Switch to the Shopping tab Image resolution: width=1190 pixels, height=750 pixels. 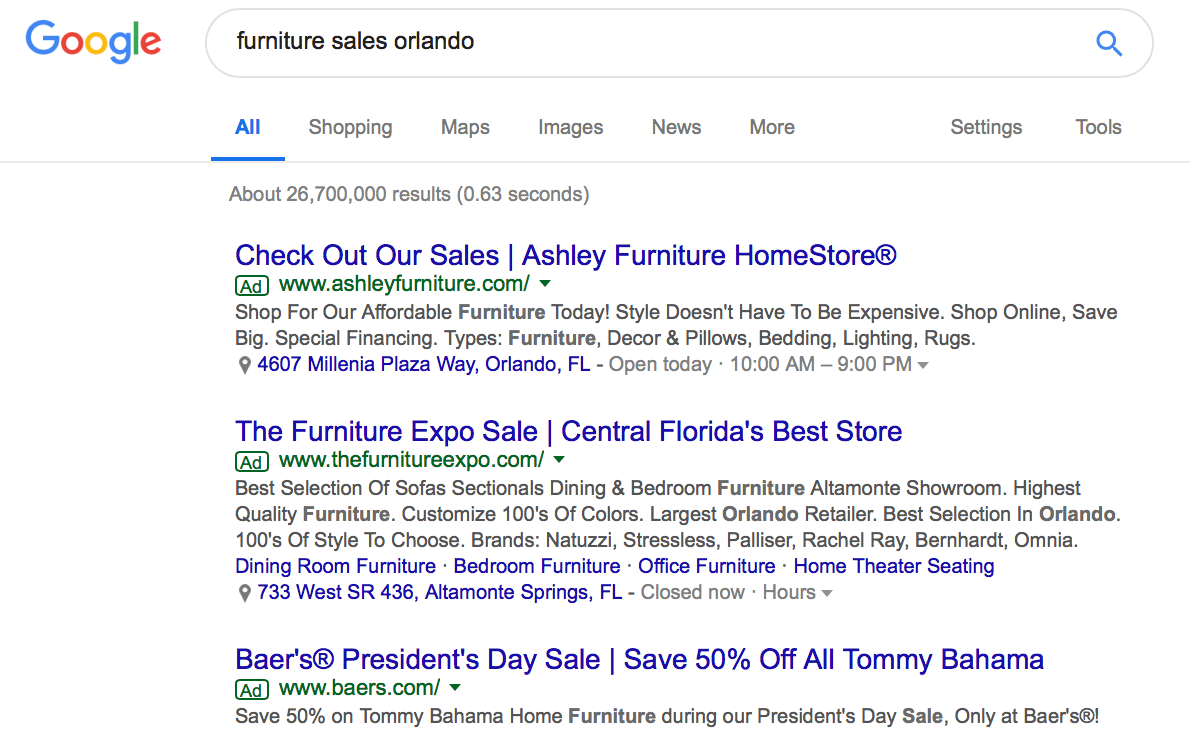pyautogui.click(x=350, y=127)
